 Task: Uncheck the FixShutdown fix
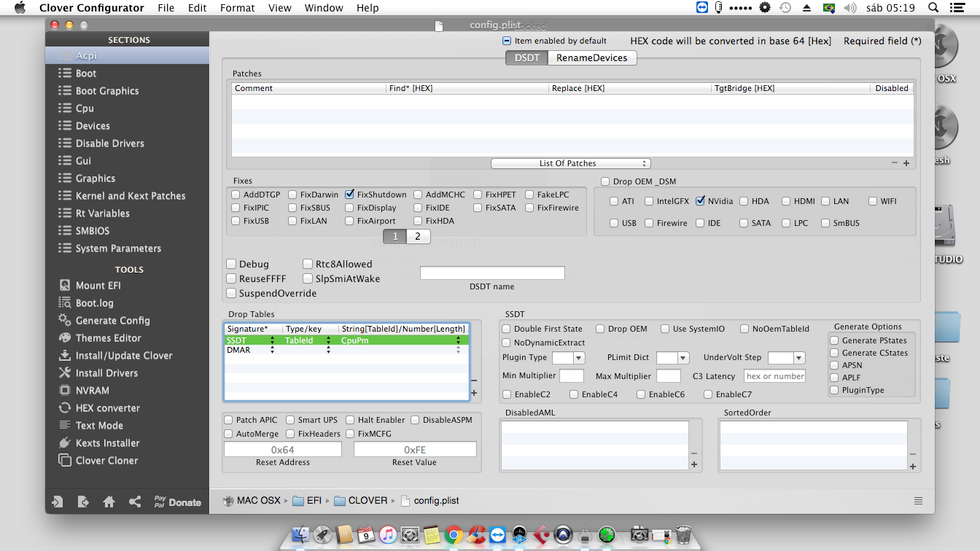coord(349,195)
